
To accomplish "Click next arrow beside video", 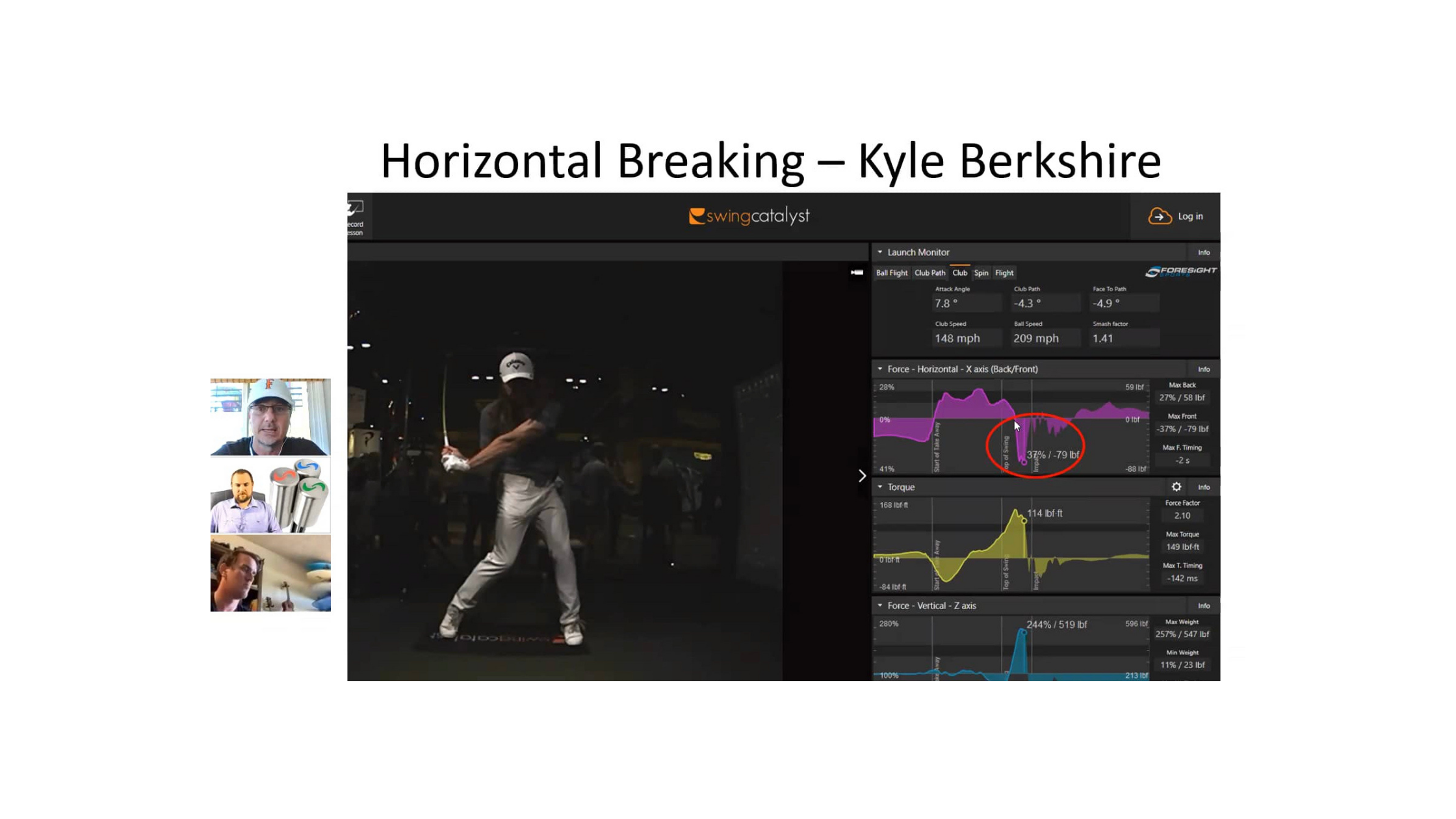I will pyautogui.click(x=862, y=476).
